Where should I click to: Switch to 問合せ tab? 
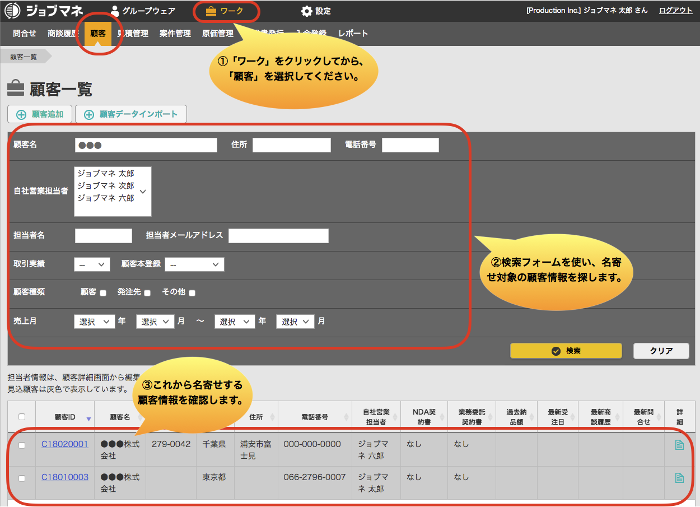tap(24, 33)
